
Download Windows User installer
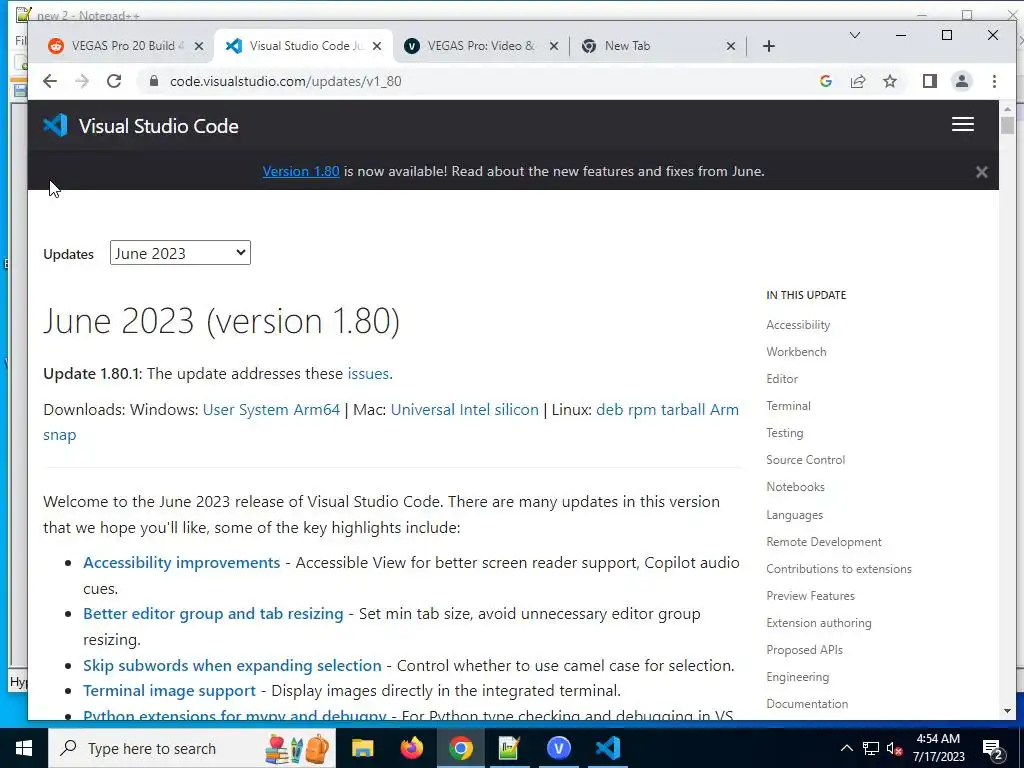[x=219, y=409]
